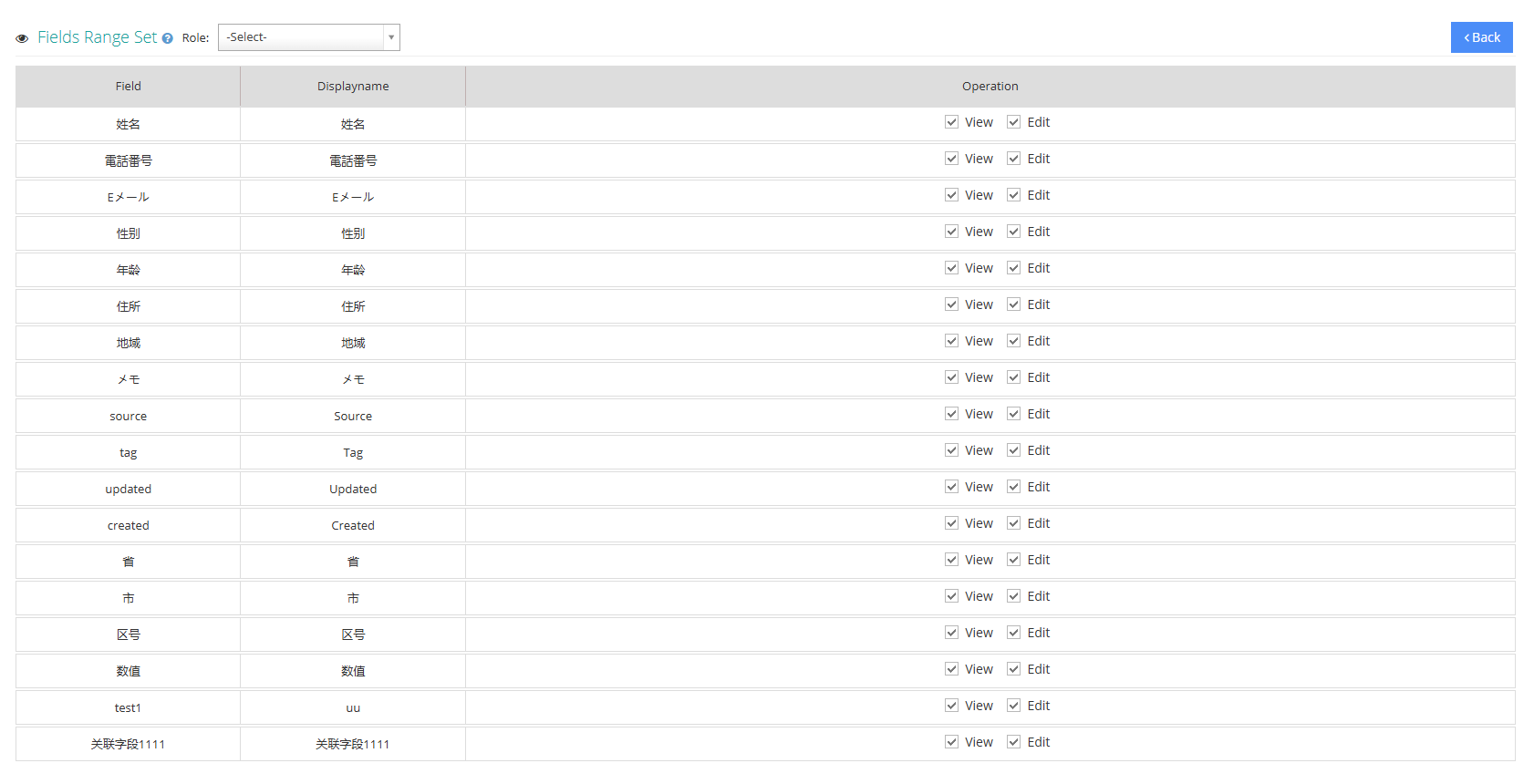The width and height of the screenshot is (1534, 784).
Task: Select the 'Tag' displayname cell
Action: coord(353,452)
